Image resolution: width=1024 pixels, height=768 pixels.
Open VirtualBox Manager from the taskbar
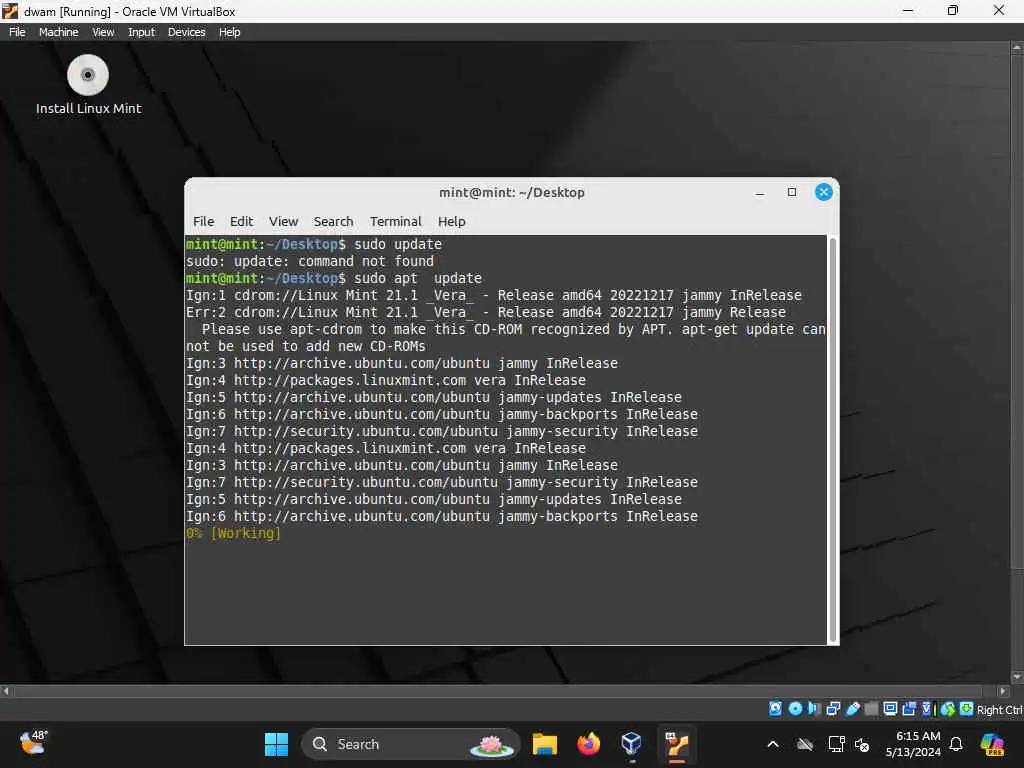tap(632, 744)
